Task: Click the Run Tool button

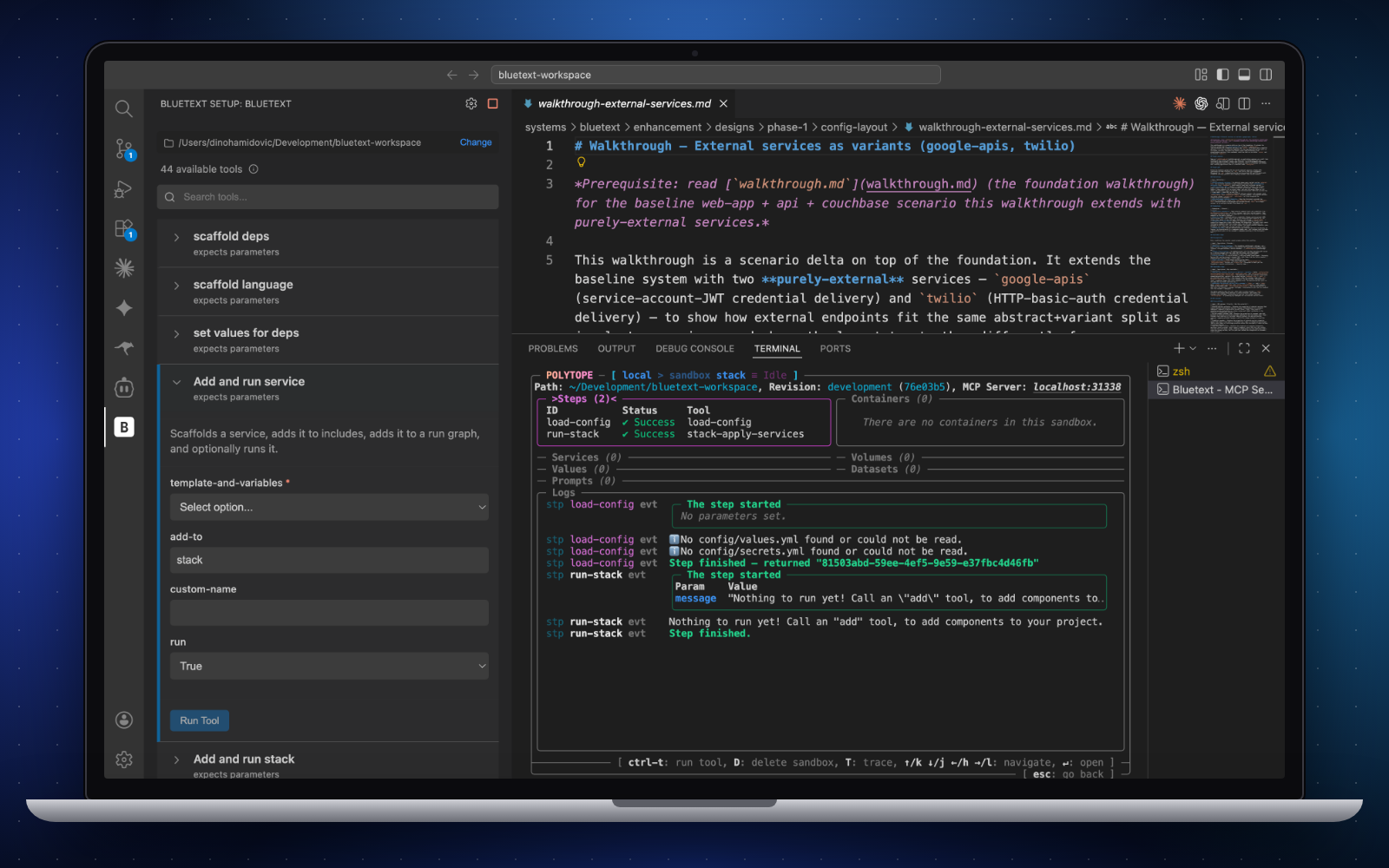Action: tap(200, 720)
